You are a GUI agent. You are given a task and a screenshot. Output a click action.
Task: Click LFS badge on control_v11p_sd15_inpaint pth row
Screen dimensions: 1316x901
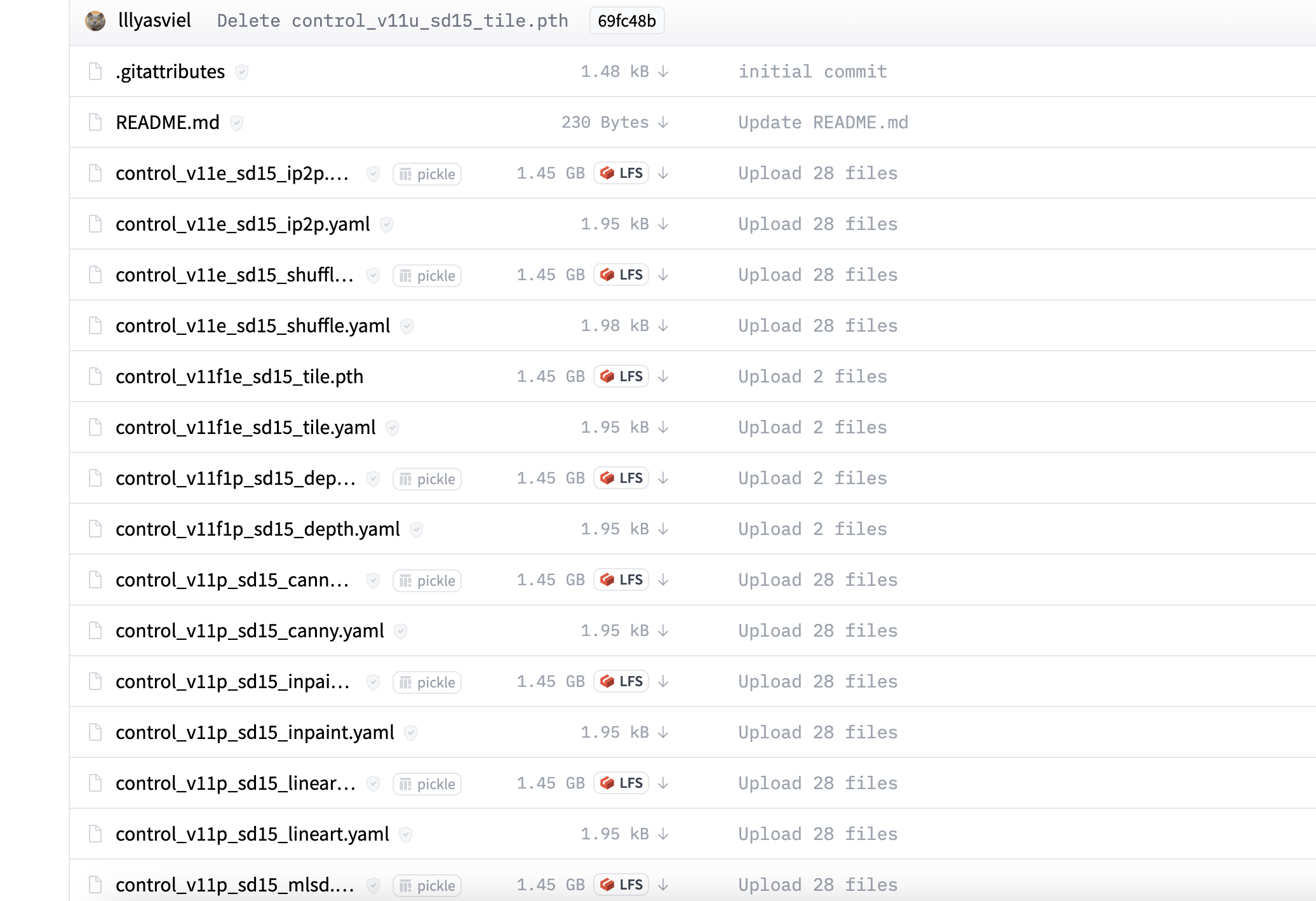pos(621,681)
